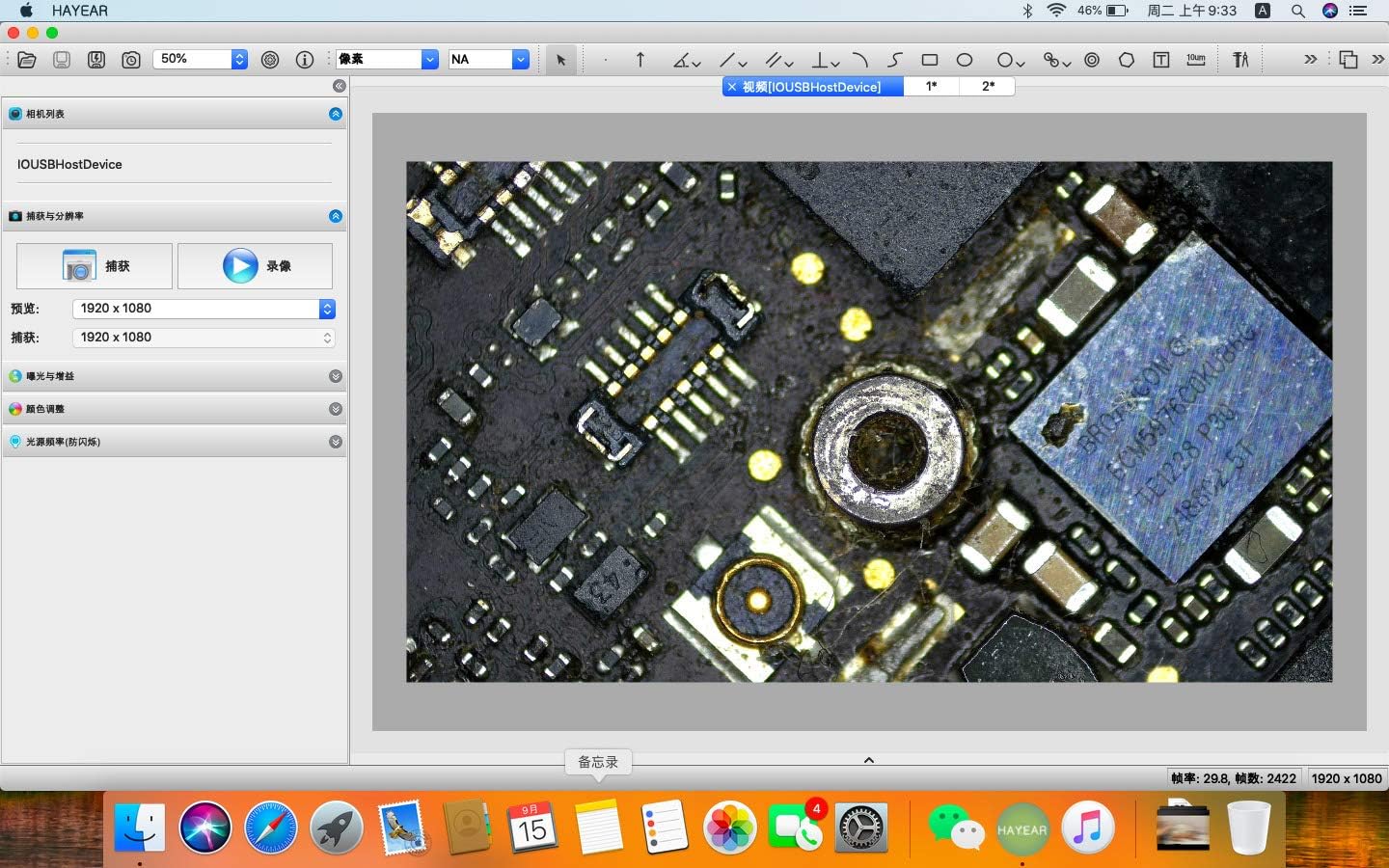Expand the 曝光与增益 exposure panel
The width and height of the screenshot is (1389, 868).
click(335, 376)
